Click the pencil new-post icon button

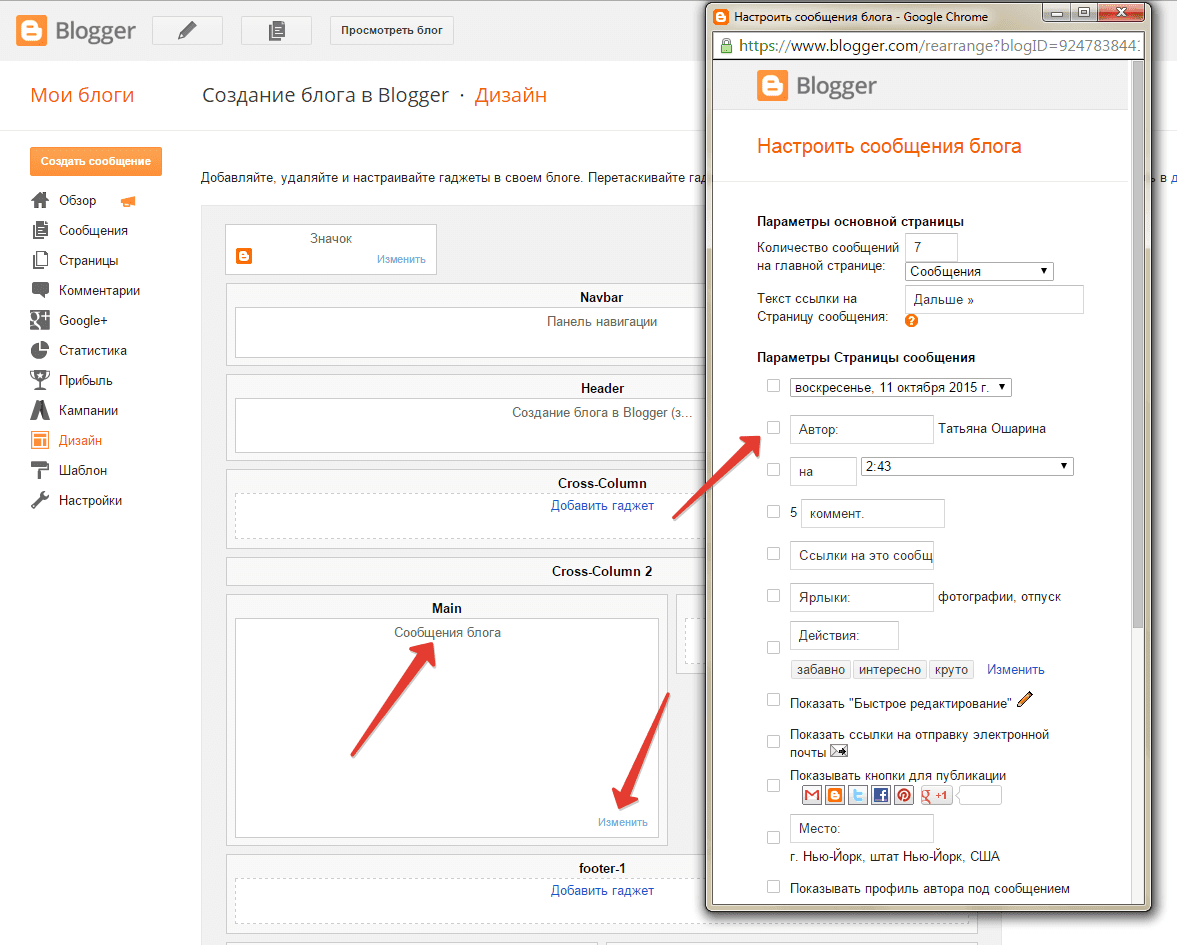click(x=187, y=30)
